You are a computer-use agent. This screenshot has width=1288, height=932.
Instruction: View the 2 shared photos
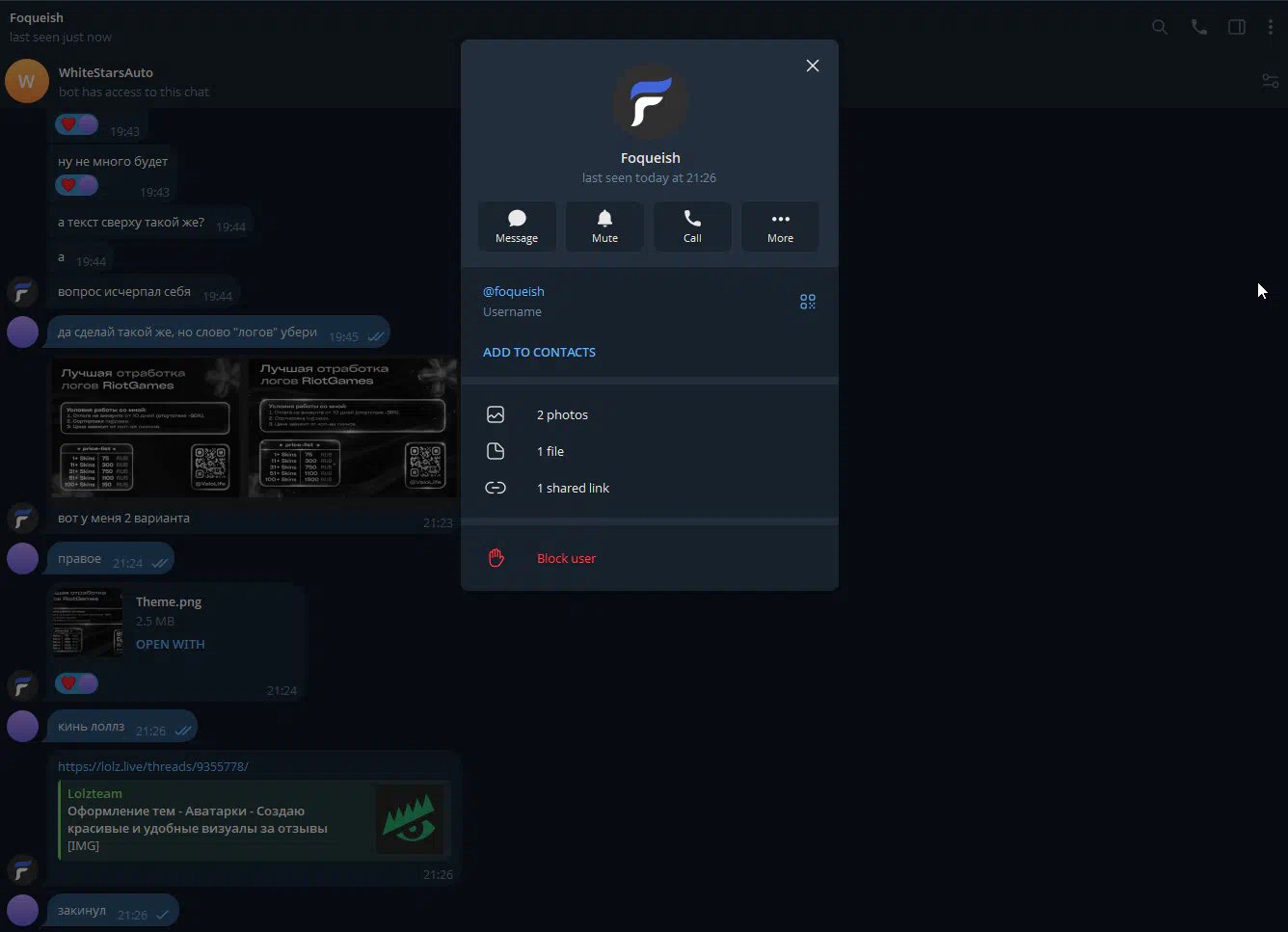(650, 414)
